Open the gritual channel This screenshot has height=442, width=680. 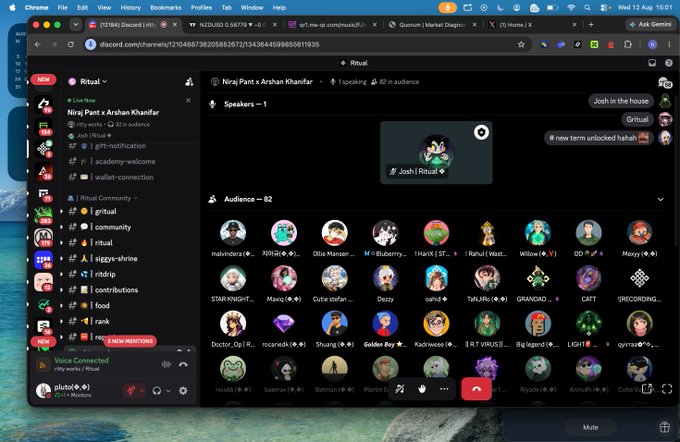click(x=130, y=211)
